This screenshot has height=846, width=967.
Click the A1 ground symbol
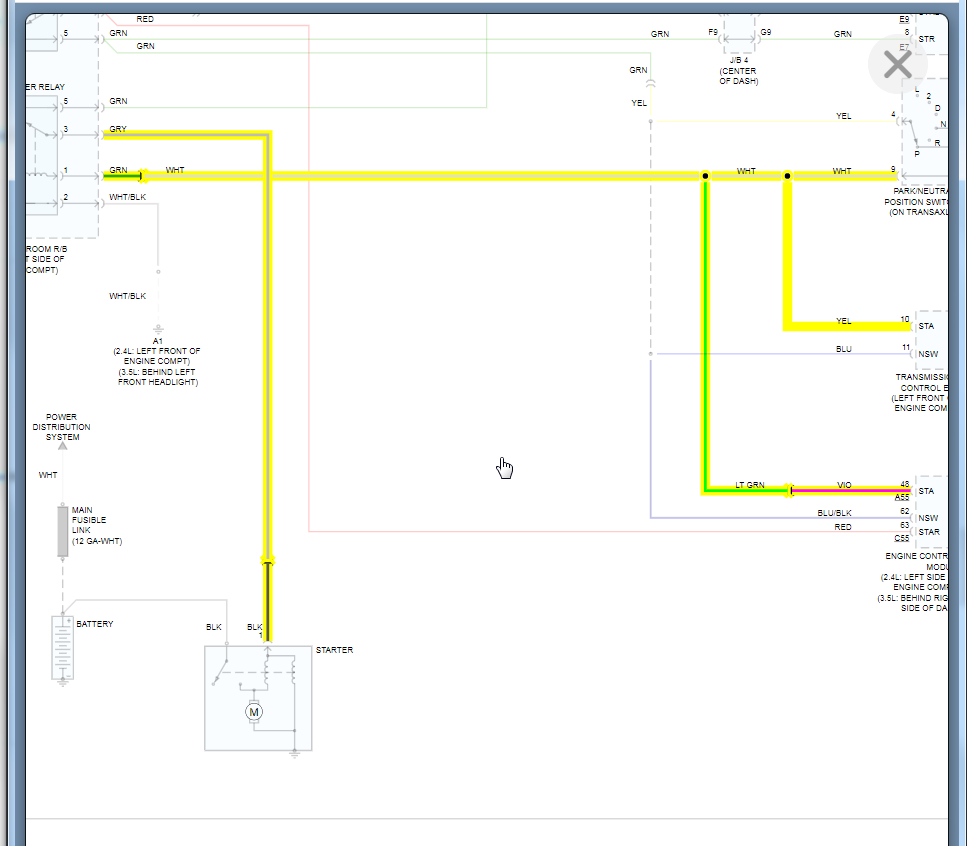pos(158,328)
